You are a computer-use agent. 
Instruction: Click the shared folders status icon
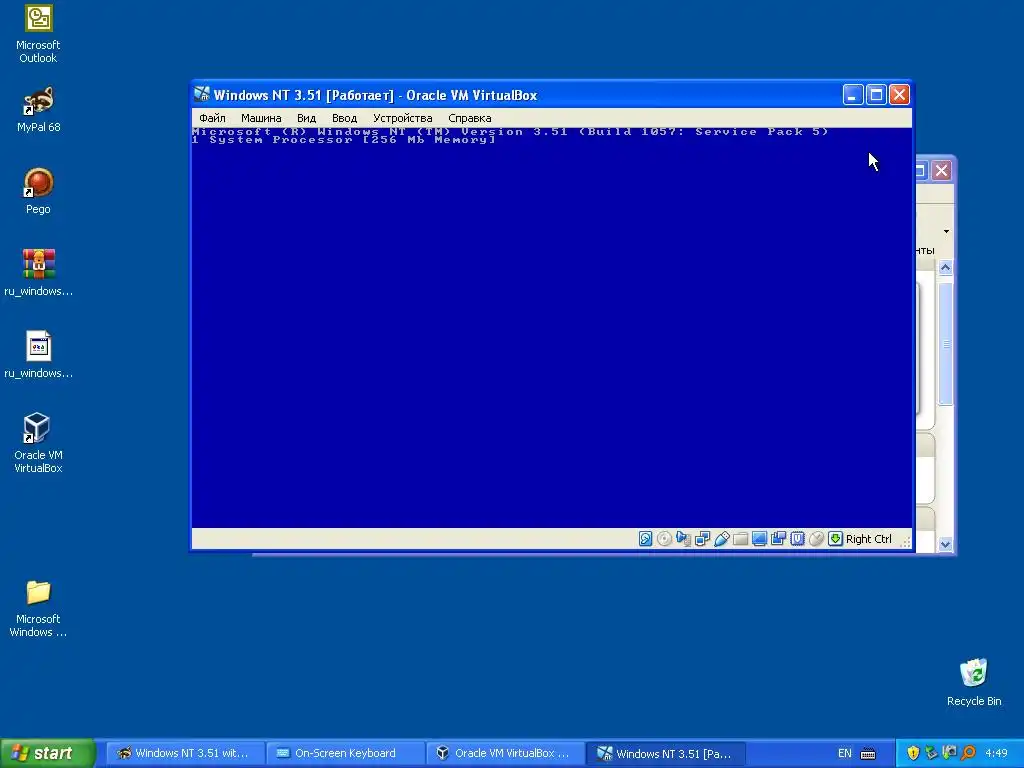tap(740, 539)
